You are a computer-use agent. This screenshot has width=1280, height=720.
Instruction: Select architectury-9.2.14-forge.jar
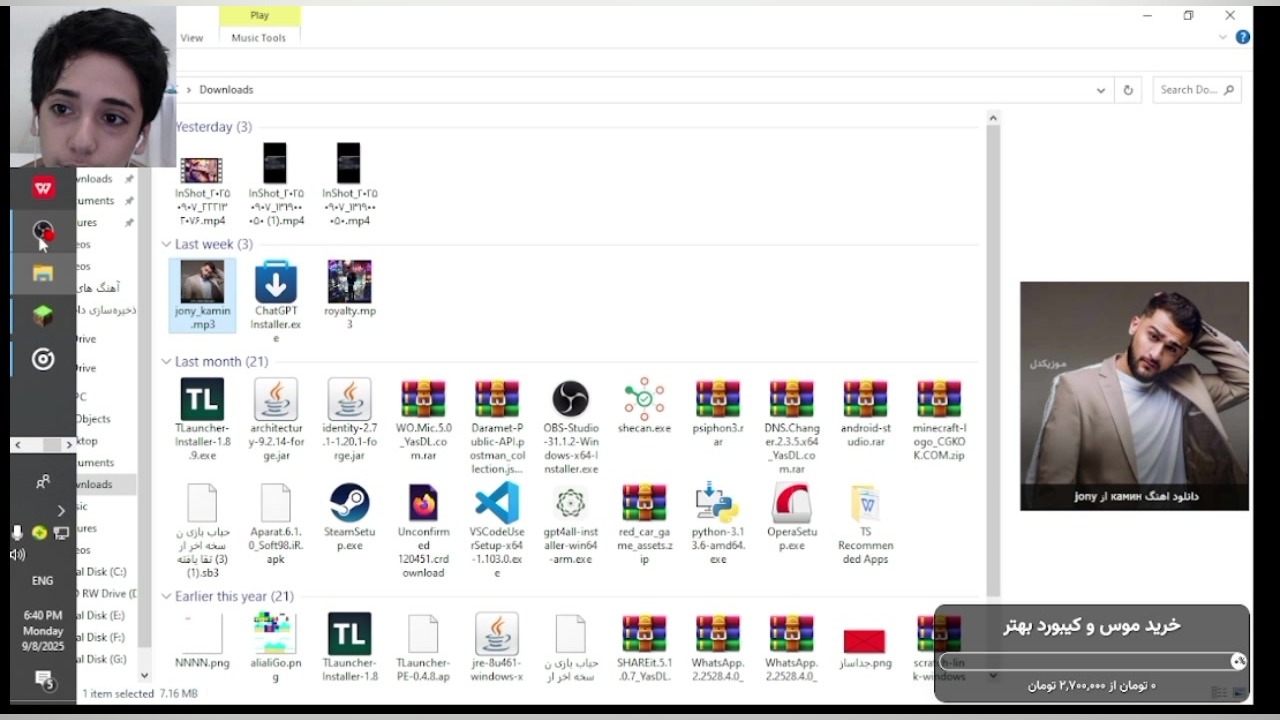276,419
